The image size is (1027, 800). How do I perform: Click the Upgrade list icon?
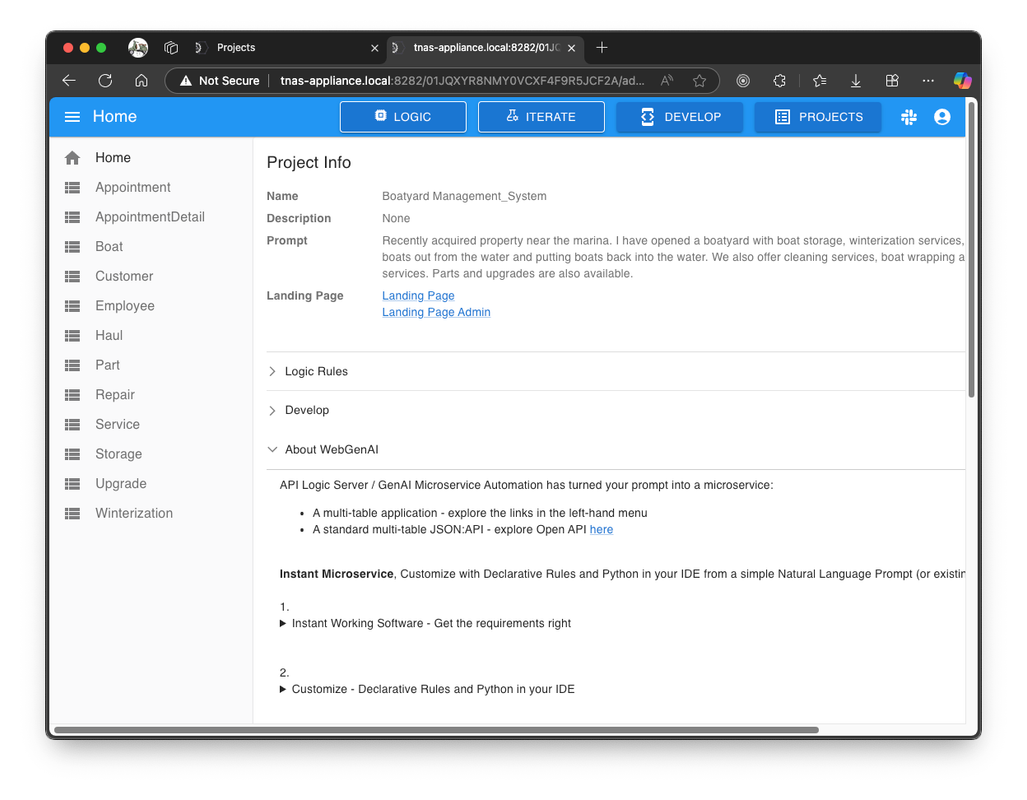point(72,484)
